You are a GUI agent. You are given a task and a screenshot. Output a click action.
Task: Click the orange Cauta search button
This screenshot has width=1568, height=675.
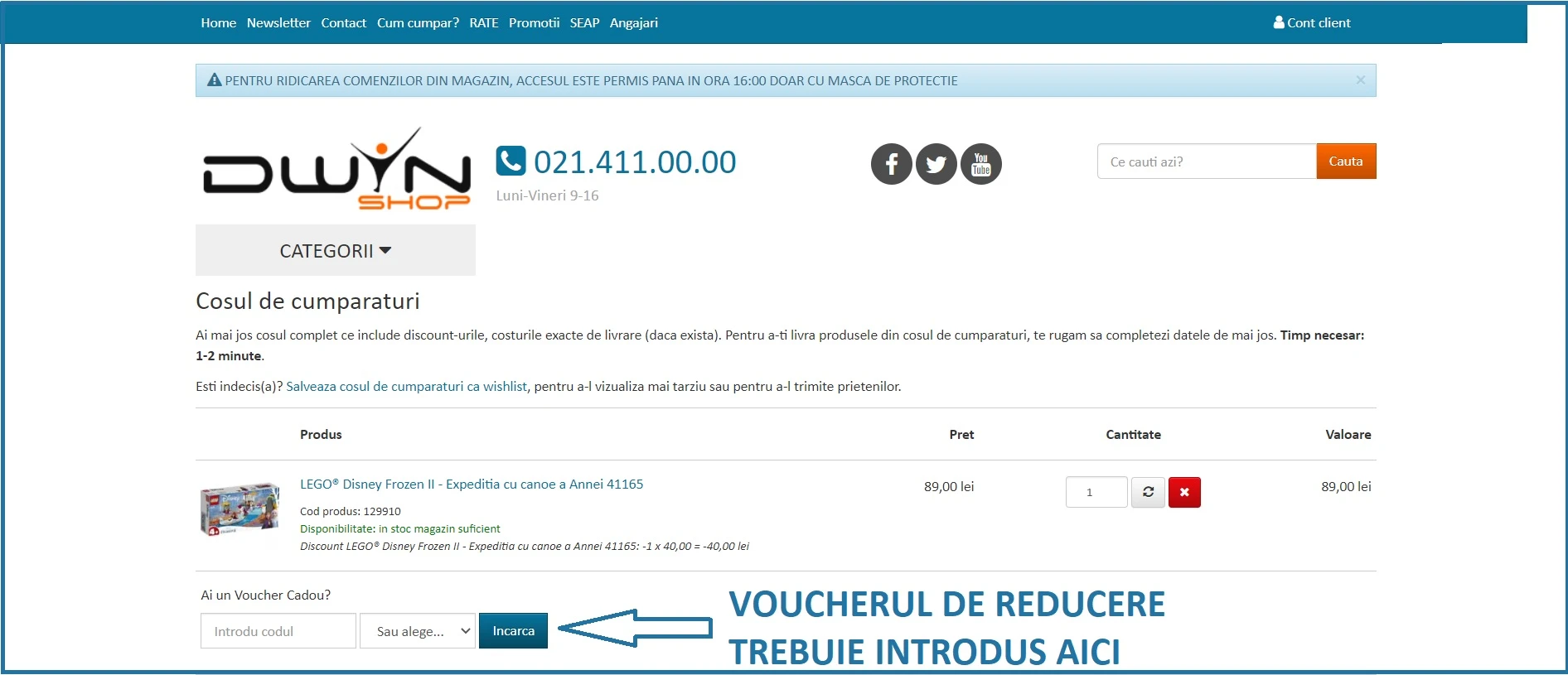point(1346,162)
